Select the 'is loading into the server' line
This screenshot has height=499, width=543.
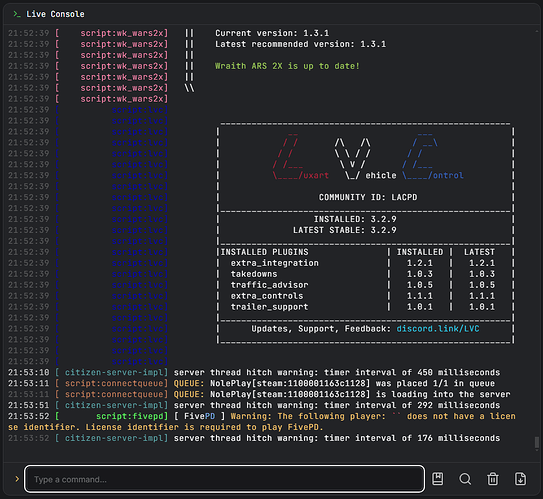259,394
